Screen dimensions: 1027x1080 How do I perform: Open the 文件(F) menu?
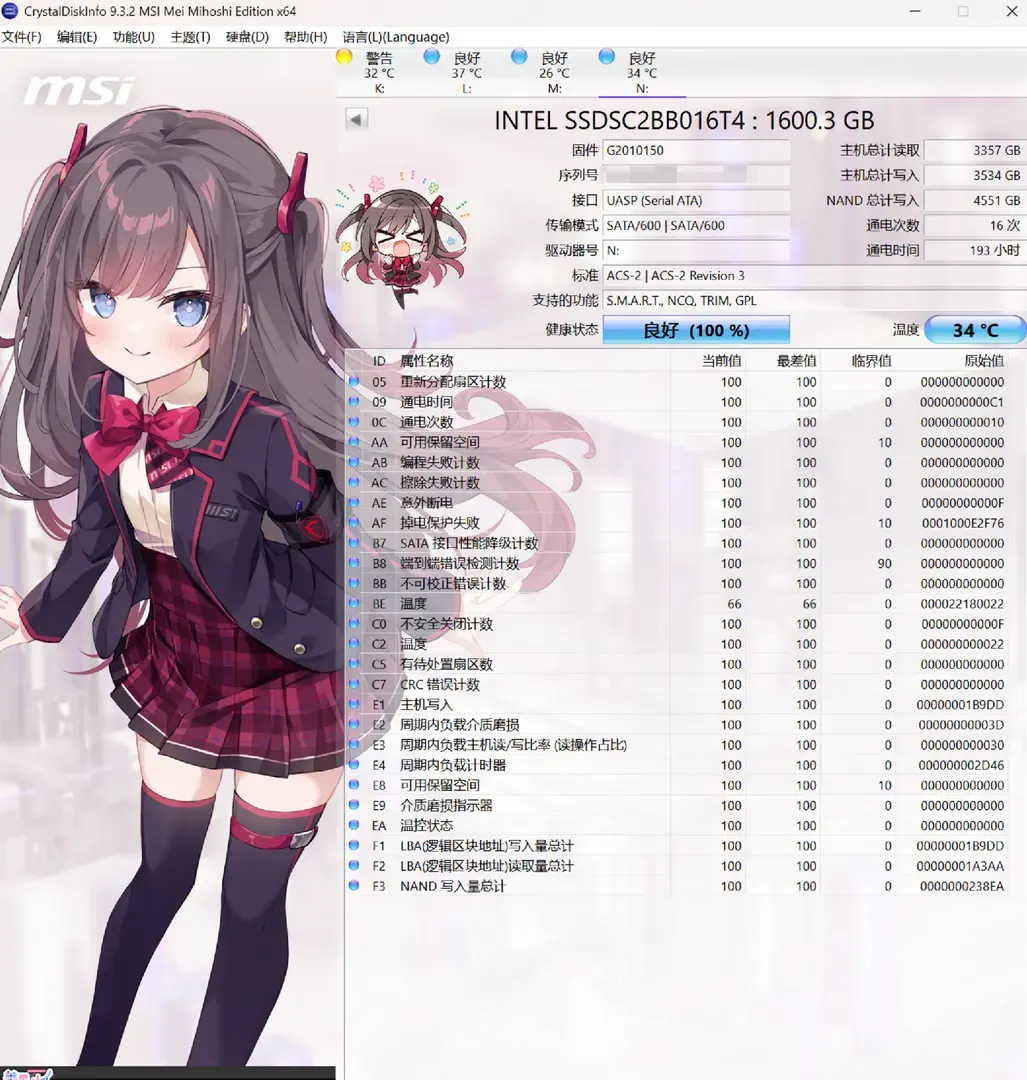[x=21, y=37]
